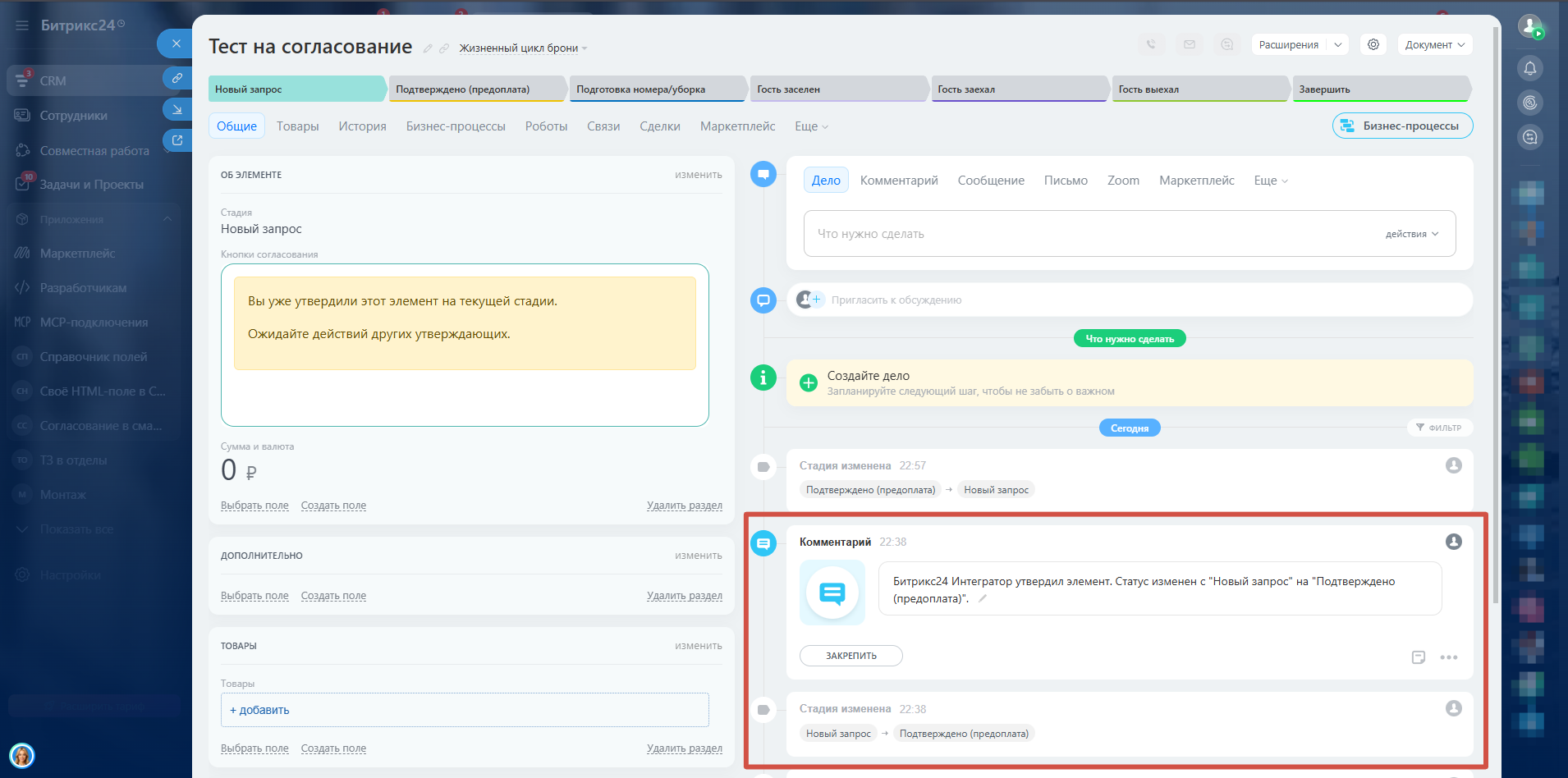Viewport: 1568px width, 778px height.
Task: Open the timeline ФИЛЬТР
Action: click(x=1438, y=428)
